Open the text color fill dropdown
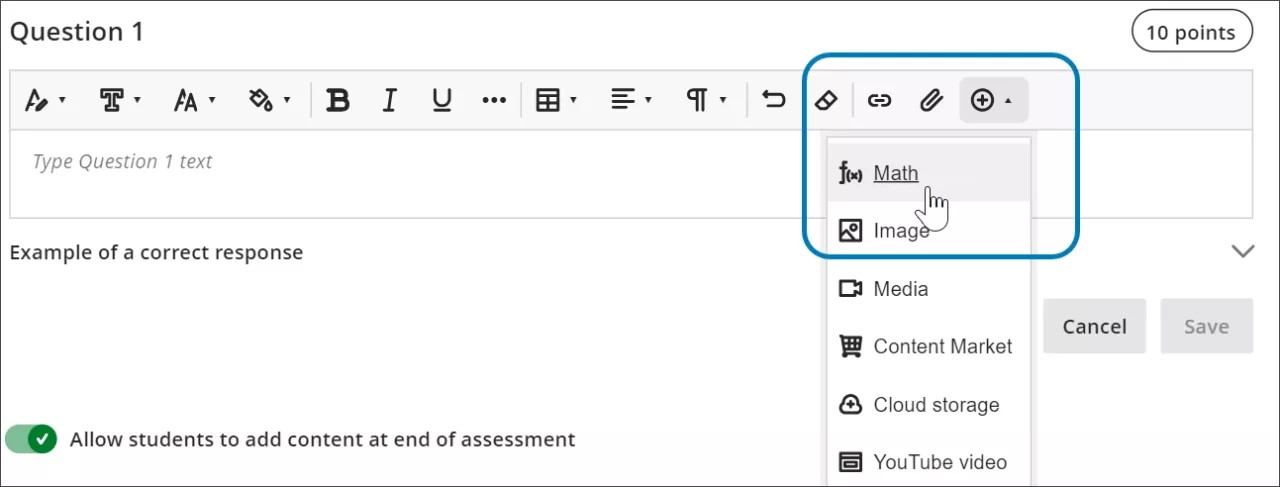 269,100
